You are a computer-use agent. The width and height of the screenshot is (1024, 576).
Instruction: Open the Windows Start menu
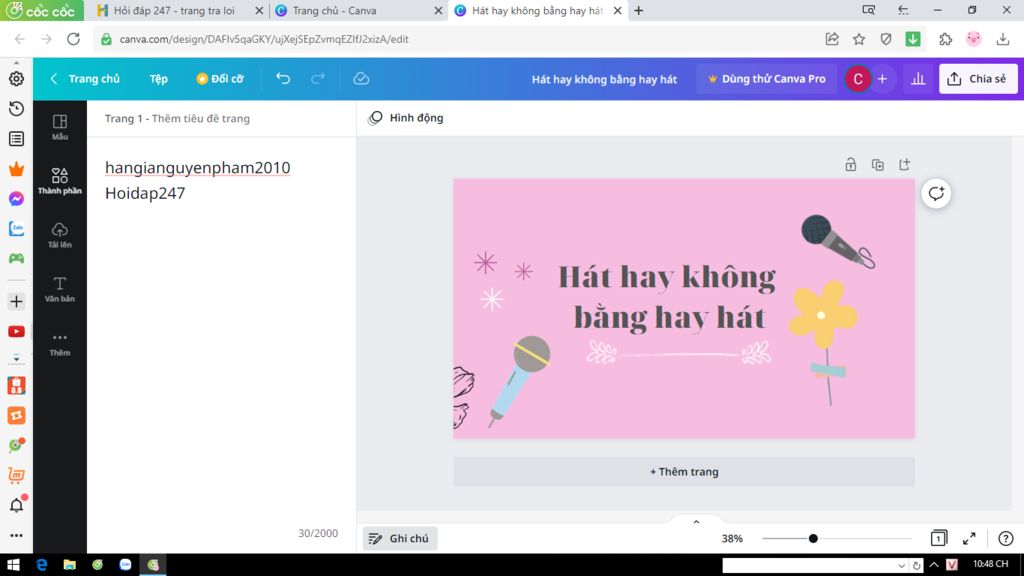click(14, 565)
